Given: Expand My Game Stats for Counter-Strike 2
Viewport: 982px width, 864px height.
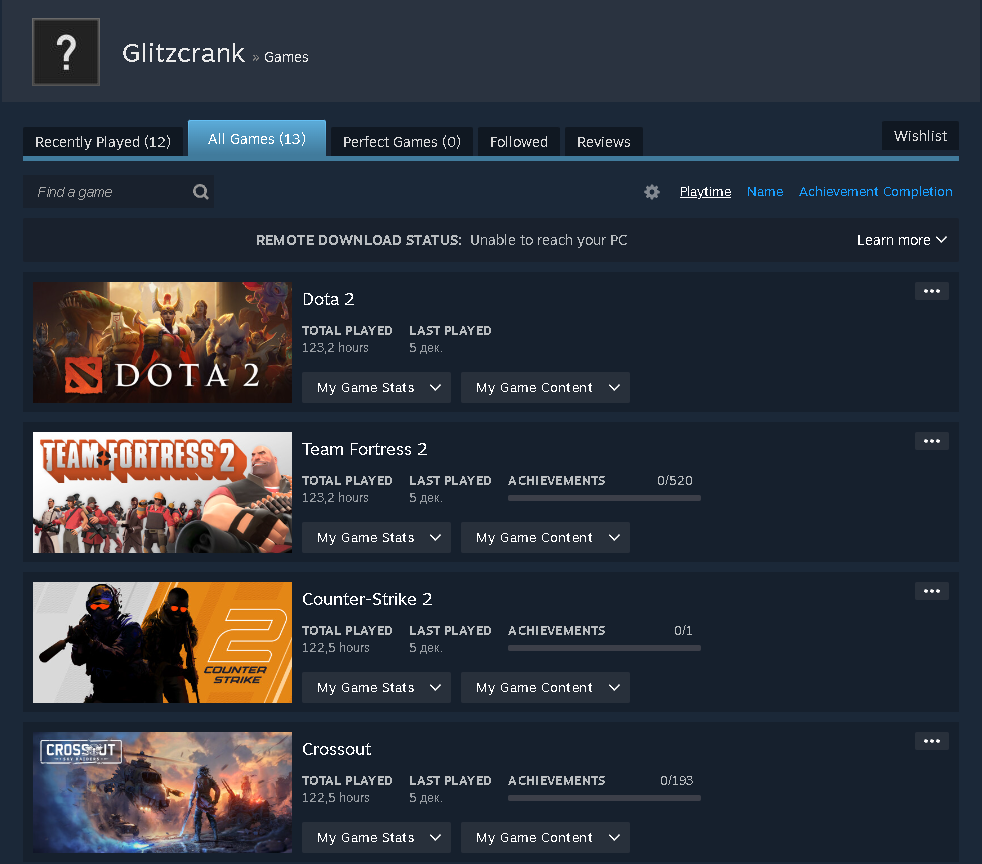Looking at the screenshot, I should [376, 687].
